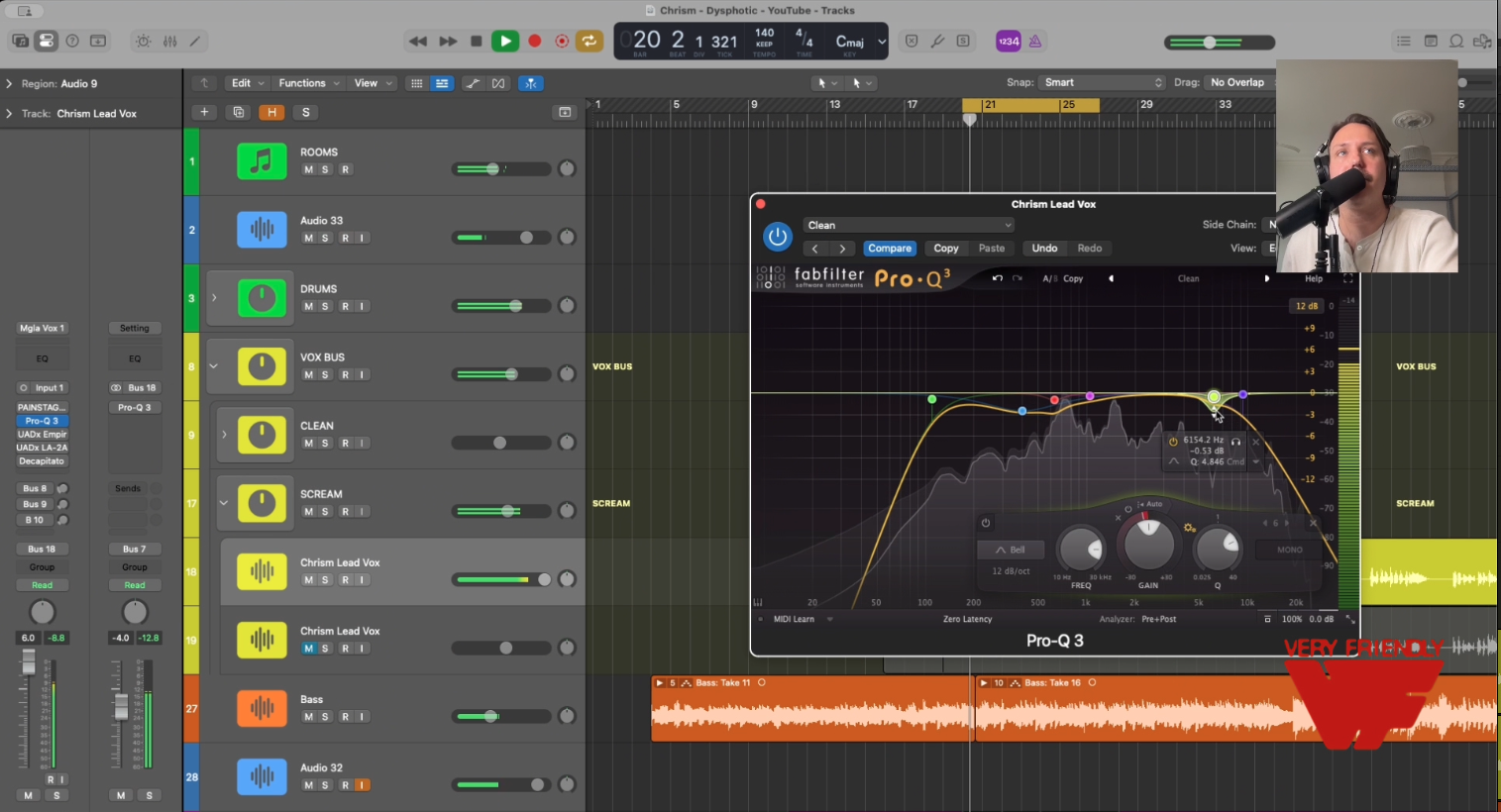The height and width of the screenshot is (812, 1501).
Task: Adjust the Bass track volume slider
Action: (500, 716)
